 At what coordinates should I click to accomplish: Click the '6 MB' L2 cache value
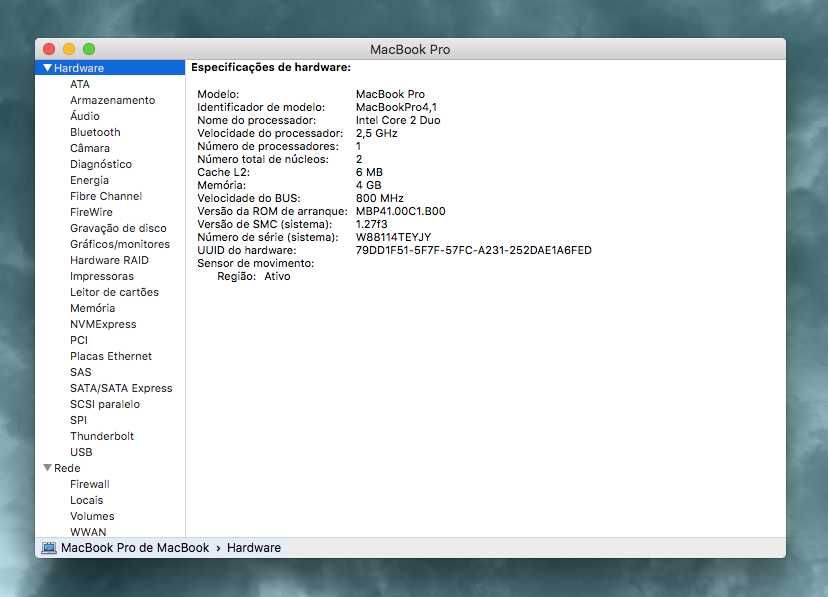369,172
